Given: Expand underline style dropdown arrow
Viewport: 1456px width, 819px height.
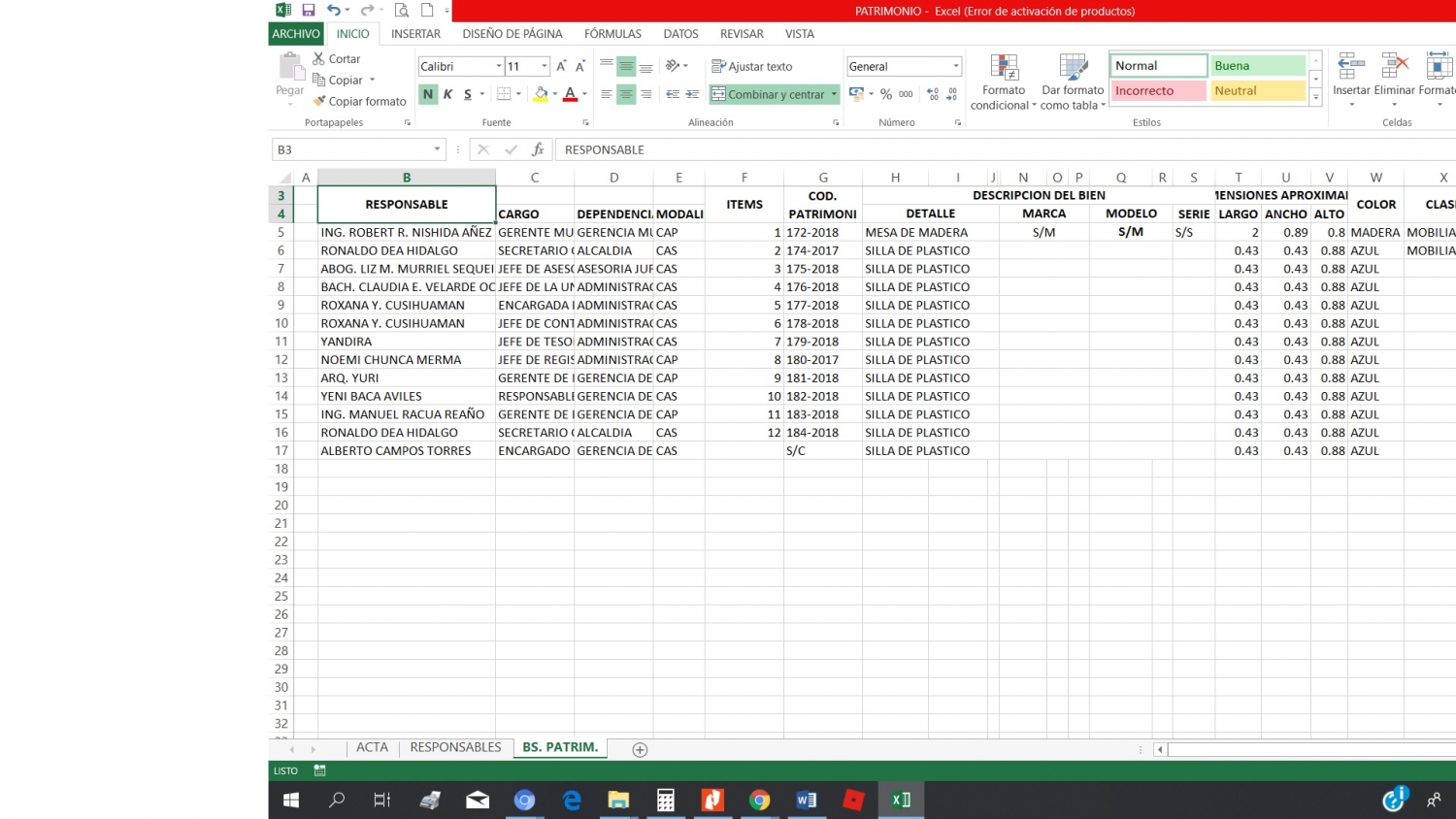Looking at the screenshot, I should click(481, 94).
